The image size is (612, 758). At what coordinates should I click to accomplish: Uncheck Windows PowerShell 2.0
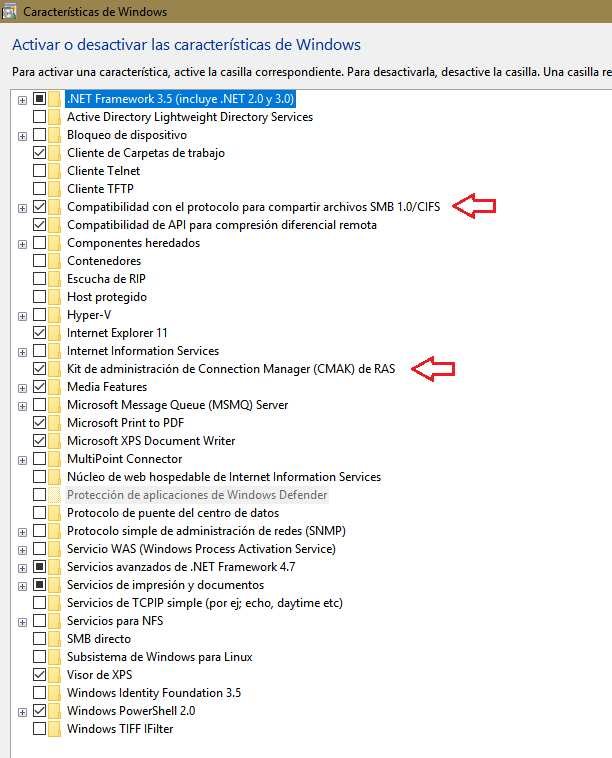pos(40,711)
